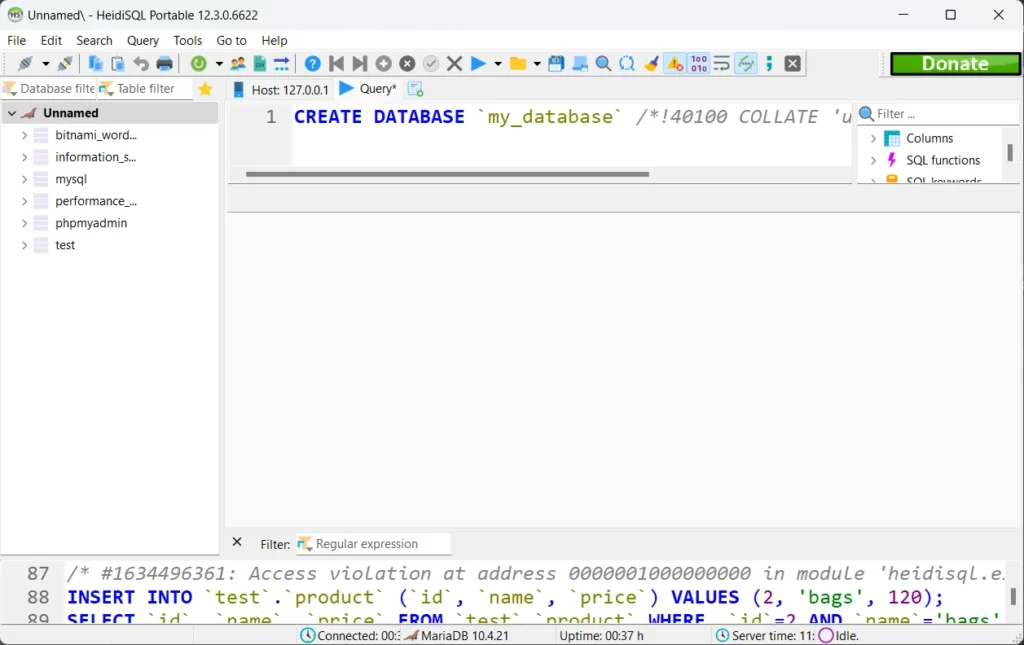
Task: Collapse the Unnamed session tree node
Action: click(12, 113)
